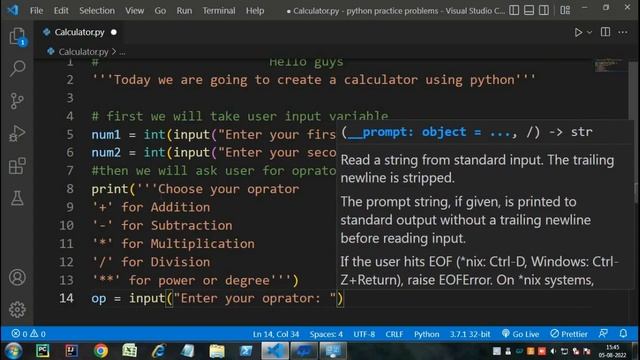The height and width of the screenshot is (360, 640).
Task: Click Ln 14, Col 34 to go to line
Action: point(276,334)
